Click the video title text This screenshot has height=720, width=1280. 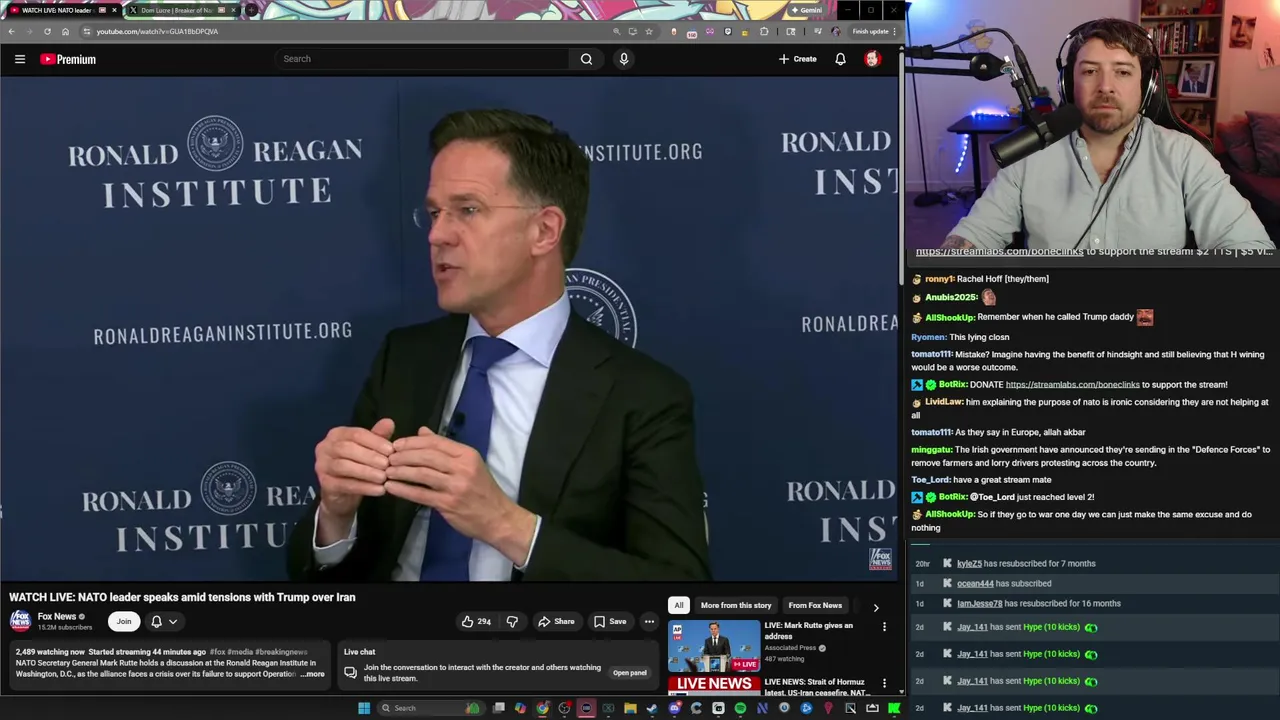[182, 597]
